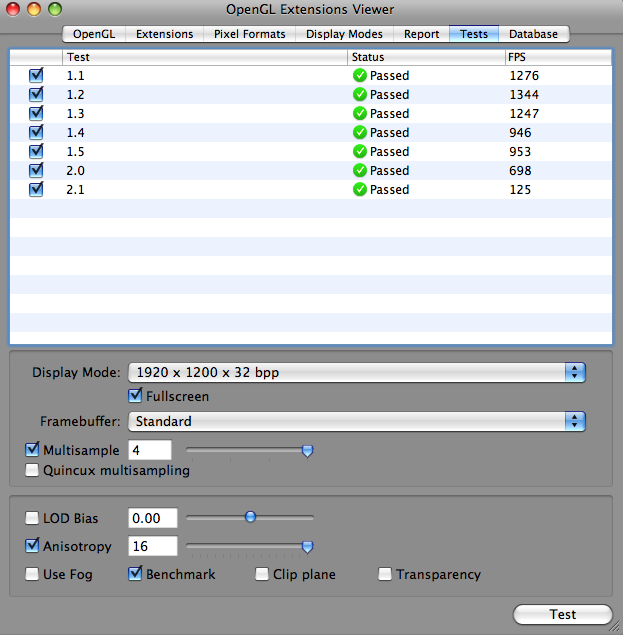Image resolution: width=623 pixels, height=635 pixels.
Task: Click the Anisotropy slider handle
Action: point(307,547)
